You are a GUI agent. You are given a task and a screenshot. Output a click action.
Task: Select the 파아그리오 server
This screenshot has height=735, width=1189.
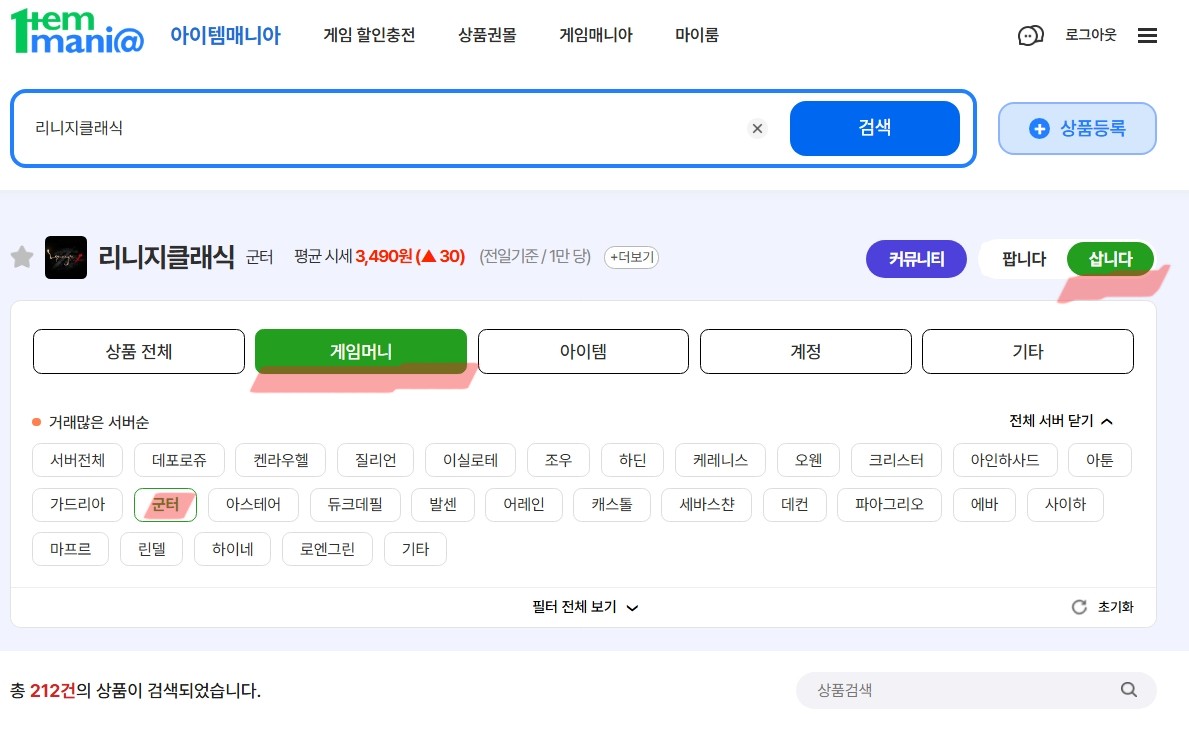[x=889, y=504]
